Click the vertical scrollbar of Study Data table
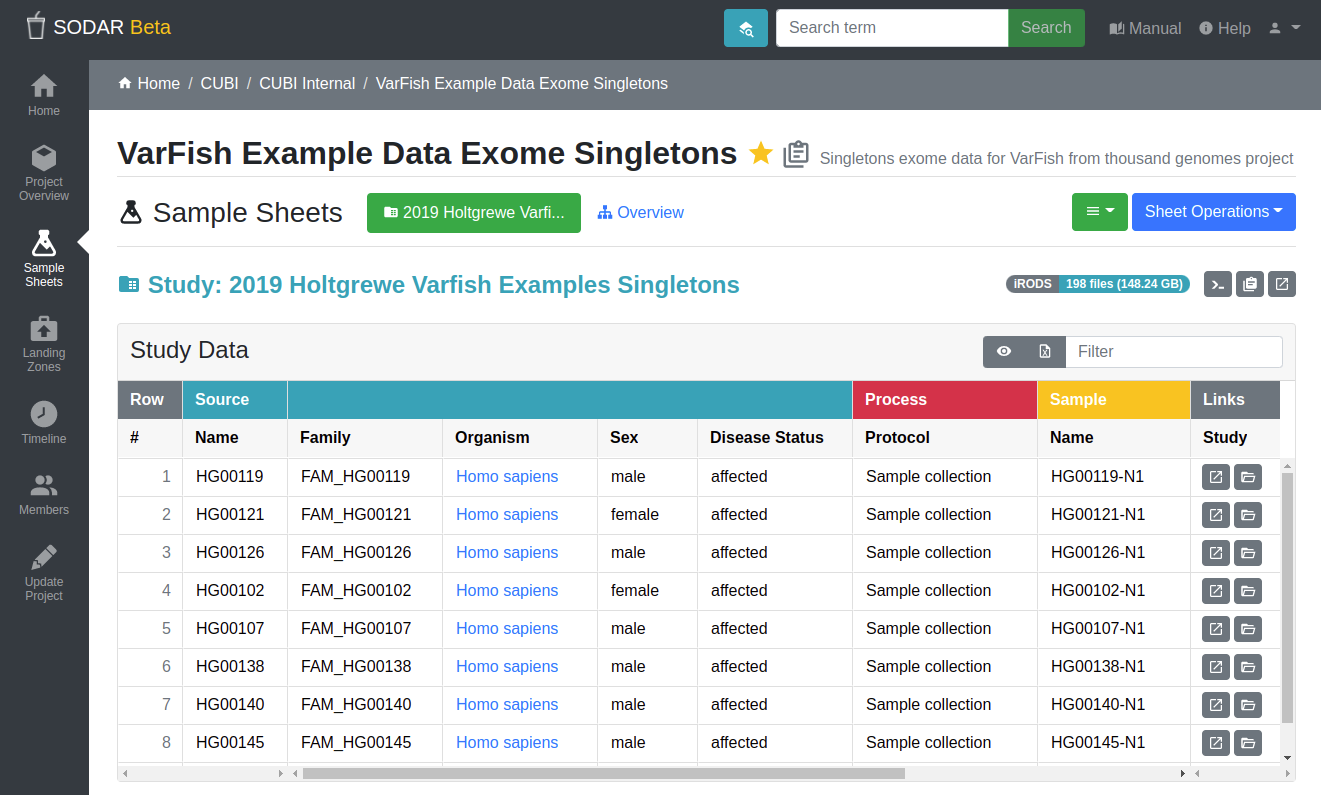 [1288, 598]
